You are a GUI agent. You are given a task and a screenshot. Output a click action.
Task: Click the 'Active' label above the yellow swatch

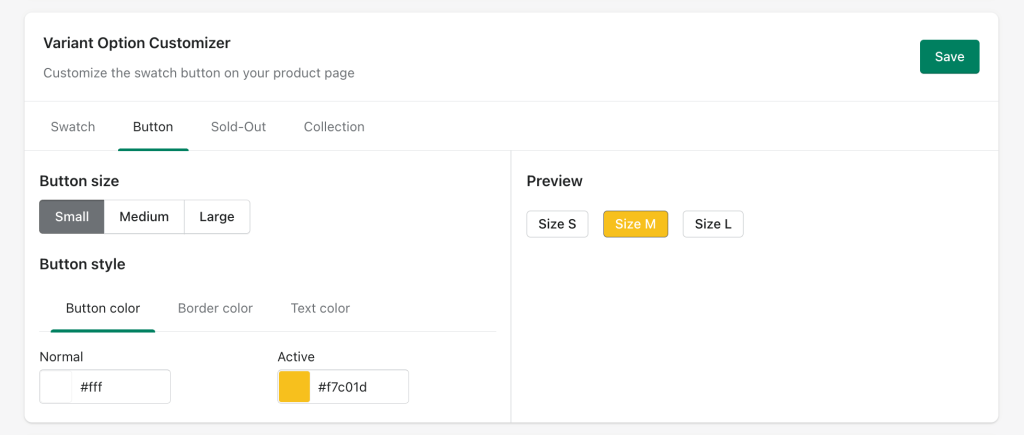click(296, 357)
